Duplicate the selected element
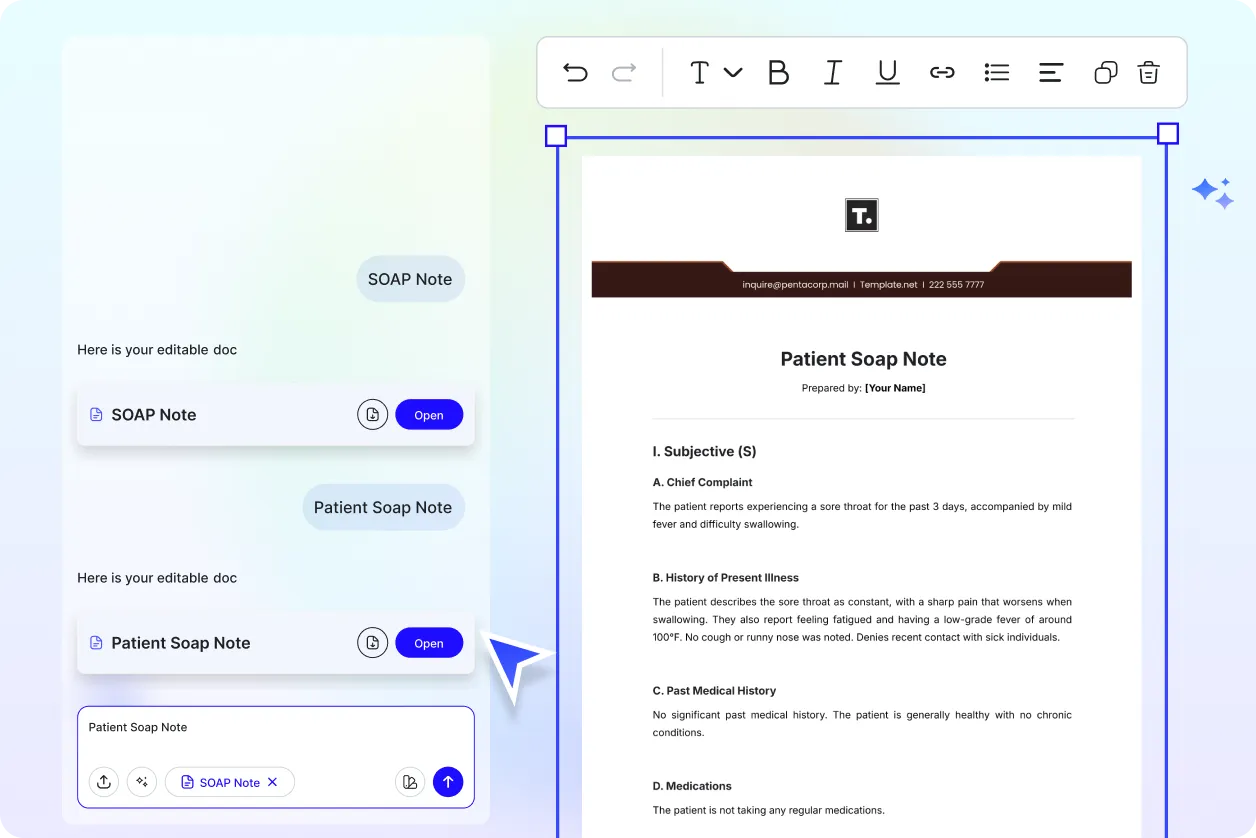1256x838 pixels. pyautogui.click(x=1105, y=72)
